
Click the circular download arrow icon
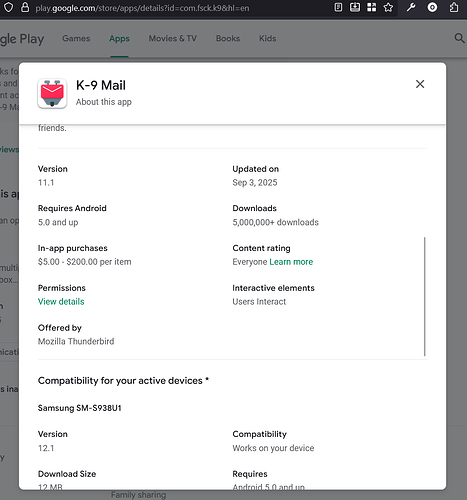(x=432, y=7)
